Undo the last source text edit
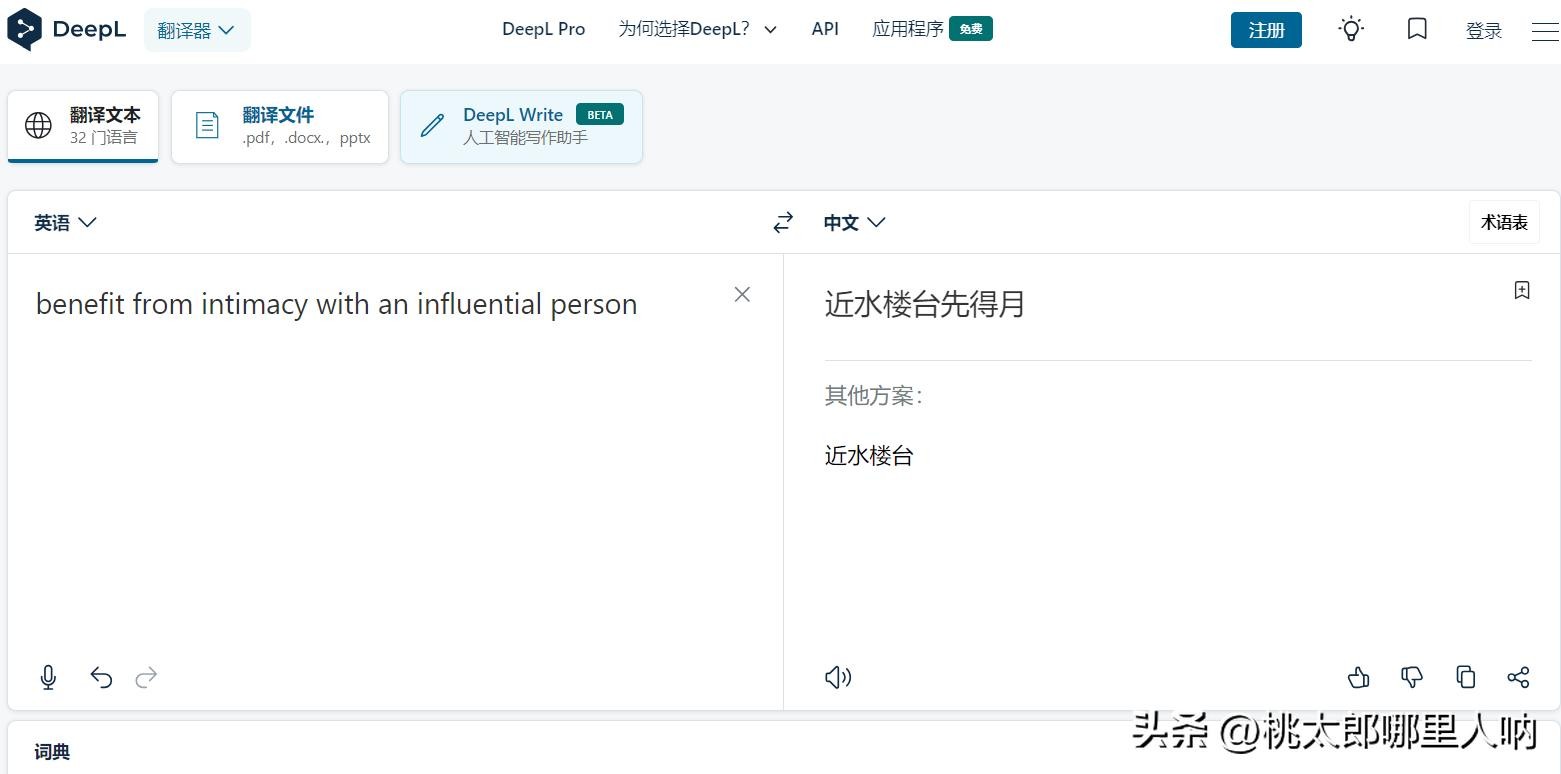The width and height of the screenshot is (1561, 774). click(x=101, y=678)
